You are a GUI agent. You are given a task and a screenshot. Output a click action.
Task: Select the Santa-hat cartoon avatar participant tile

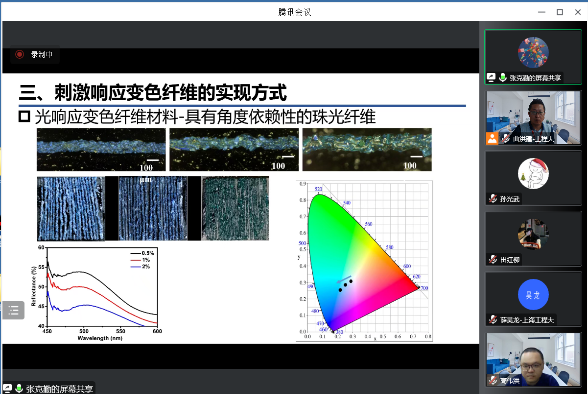tap(533, 178)
